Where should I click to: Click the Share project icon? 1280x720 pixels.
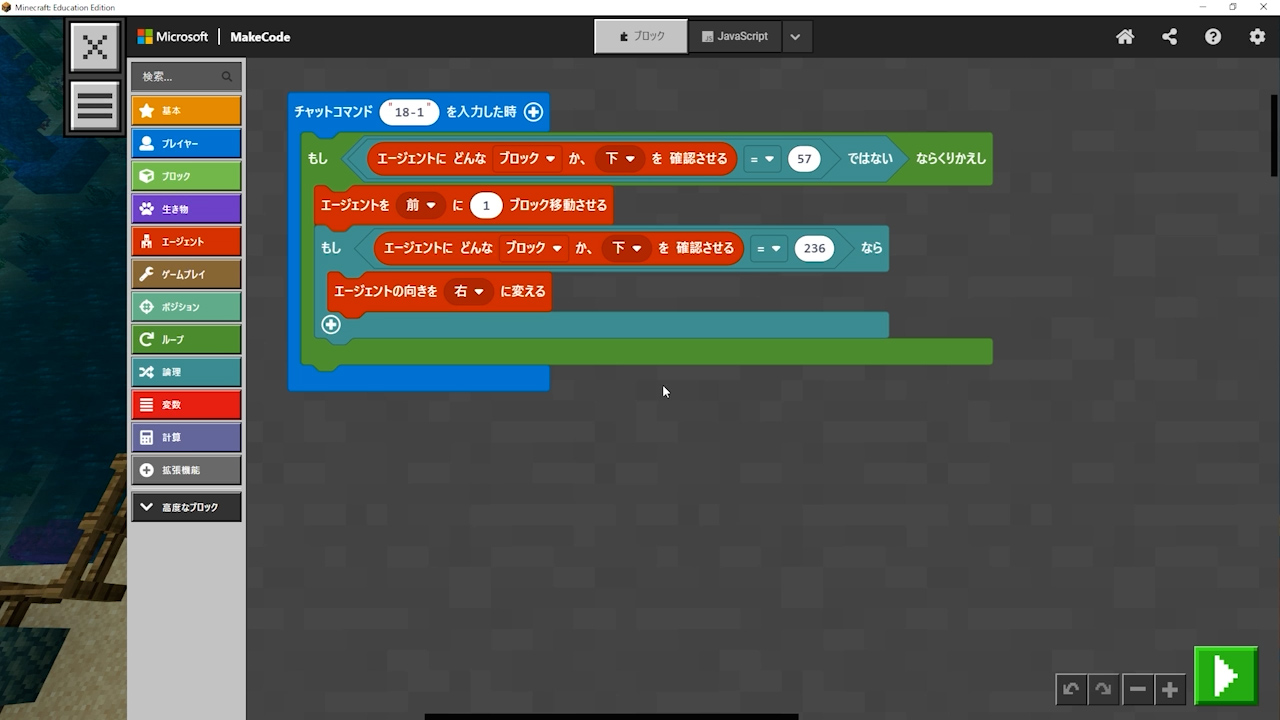tap(1169, 37)
